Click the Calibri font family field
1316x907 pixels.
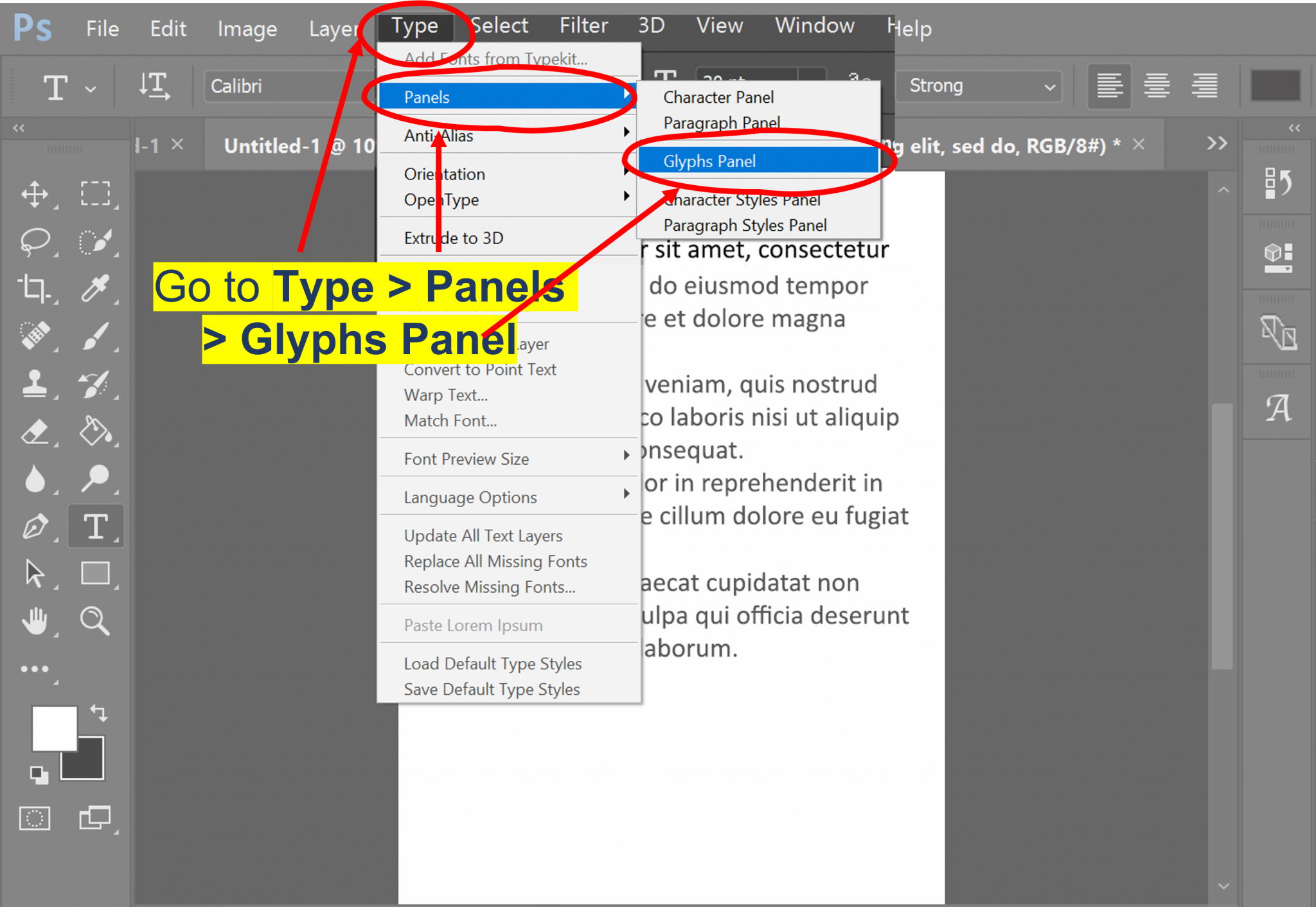289,85
